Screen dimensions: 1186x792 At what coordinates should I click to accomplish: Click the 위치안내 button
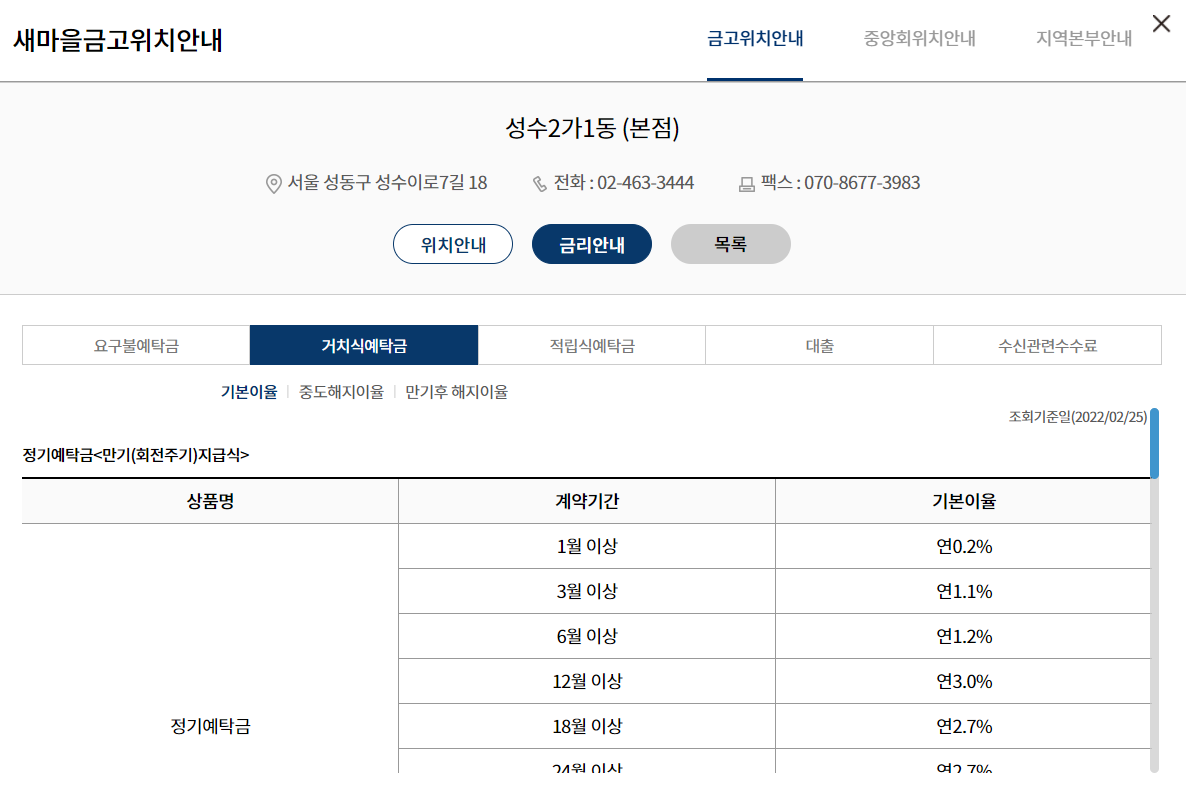tap(453, 244)
